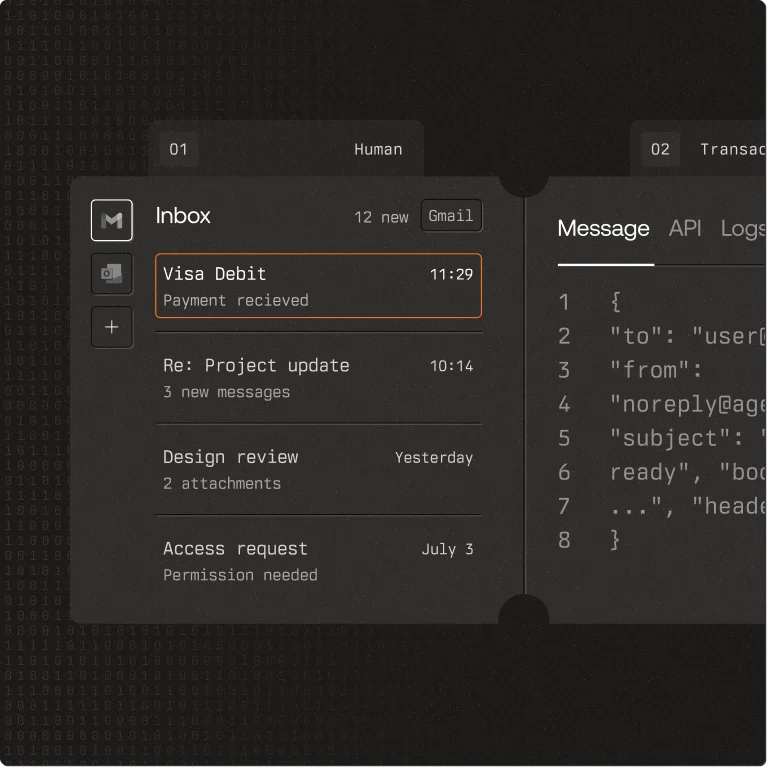Click the Yesterday date label

coord(434,458)
